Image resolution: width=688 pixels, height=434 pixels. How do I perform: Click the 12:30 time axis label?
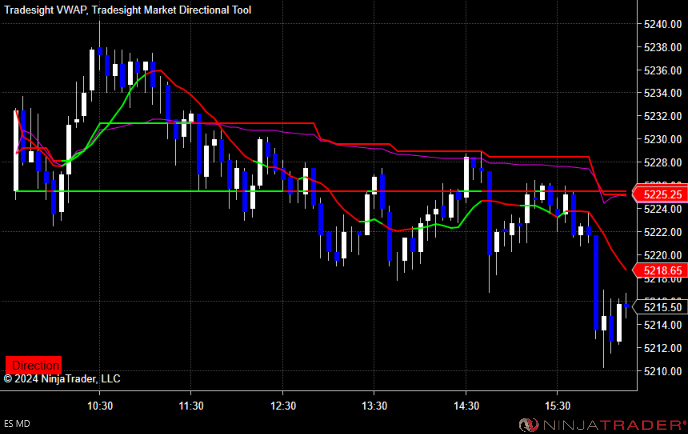[x=283, y=406]
